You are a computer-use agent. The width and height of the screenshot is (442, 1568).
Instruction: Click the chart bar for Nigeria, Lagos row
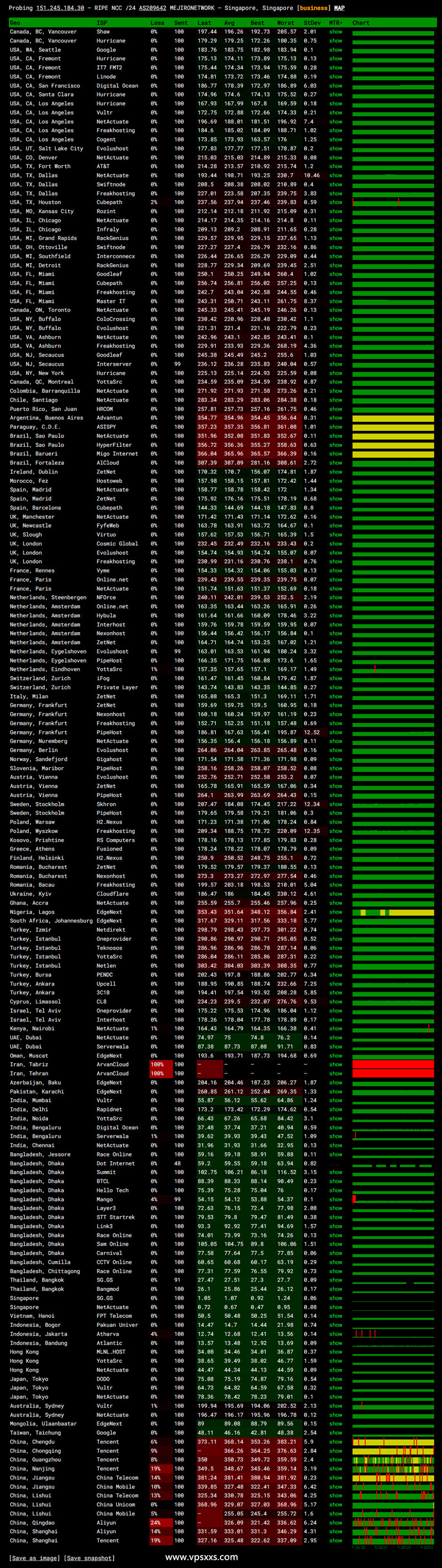[393, 913]
